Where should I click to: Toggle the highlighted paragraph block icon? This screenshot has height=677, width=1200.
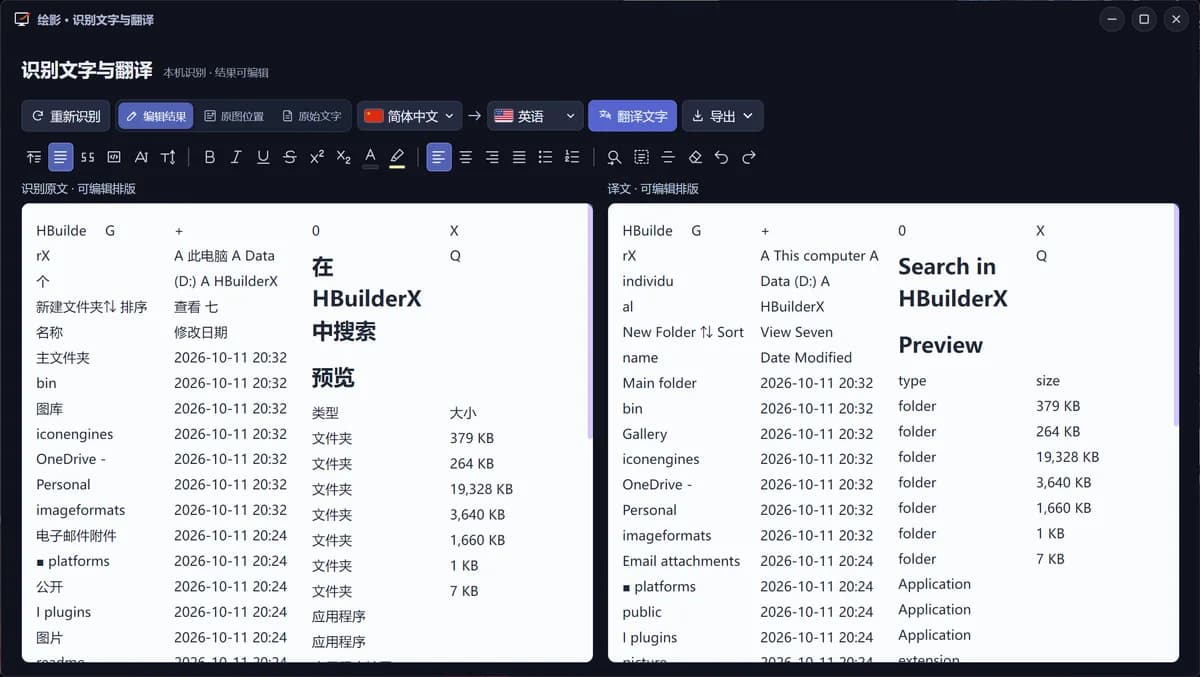pos(61,157)
